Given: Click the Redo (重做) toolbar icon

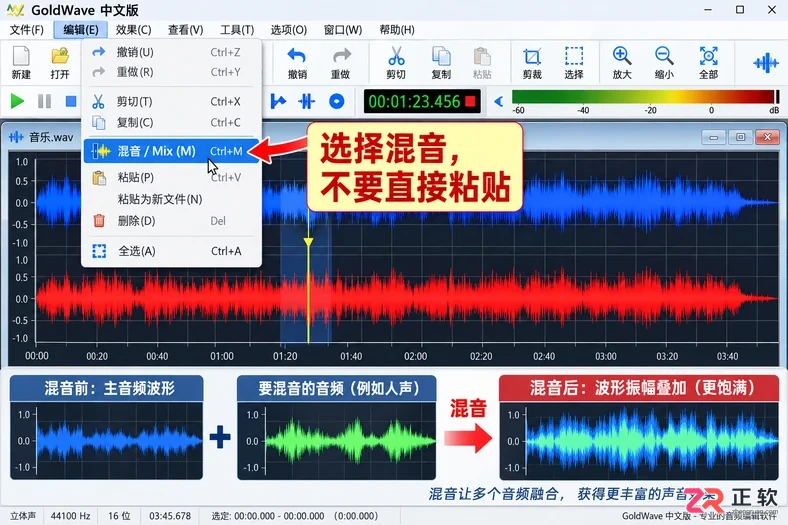Looking at the screenshot, I should click(x=340, y=56).
